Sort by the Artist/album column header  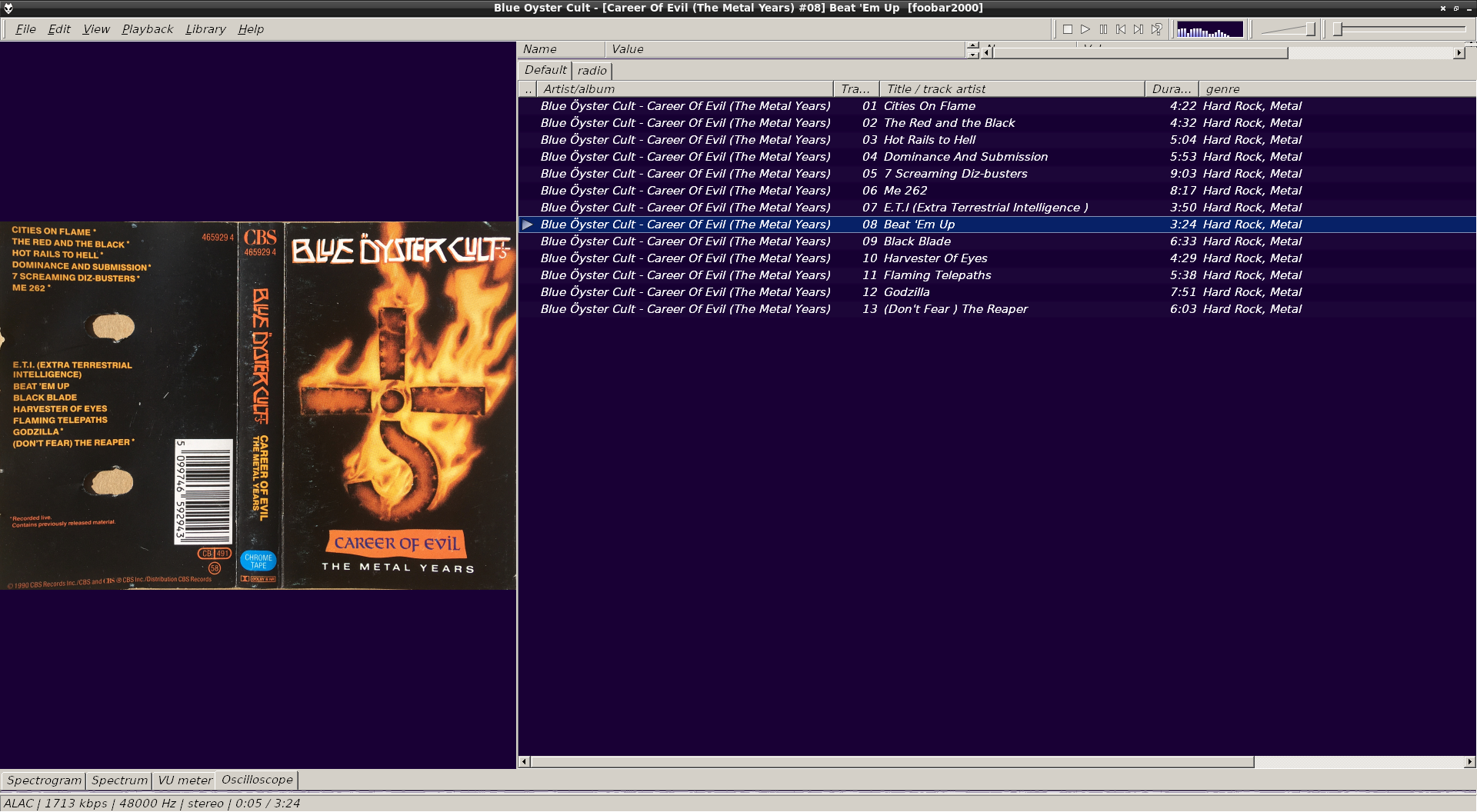pos(685,89)
